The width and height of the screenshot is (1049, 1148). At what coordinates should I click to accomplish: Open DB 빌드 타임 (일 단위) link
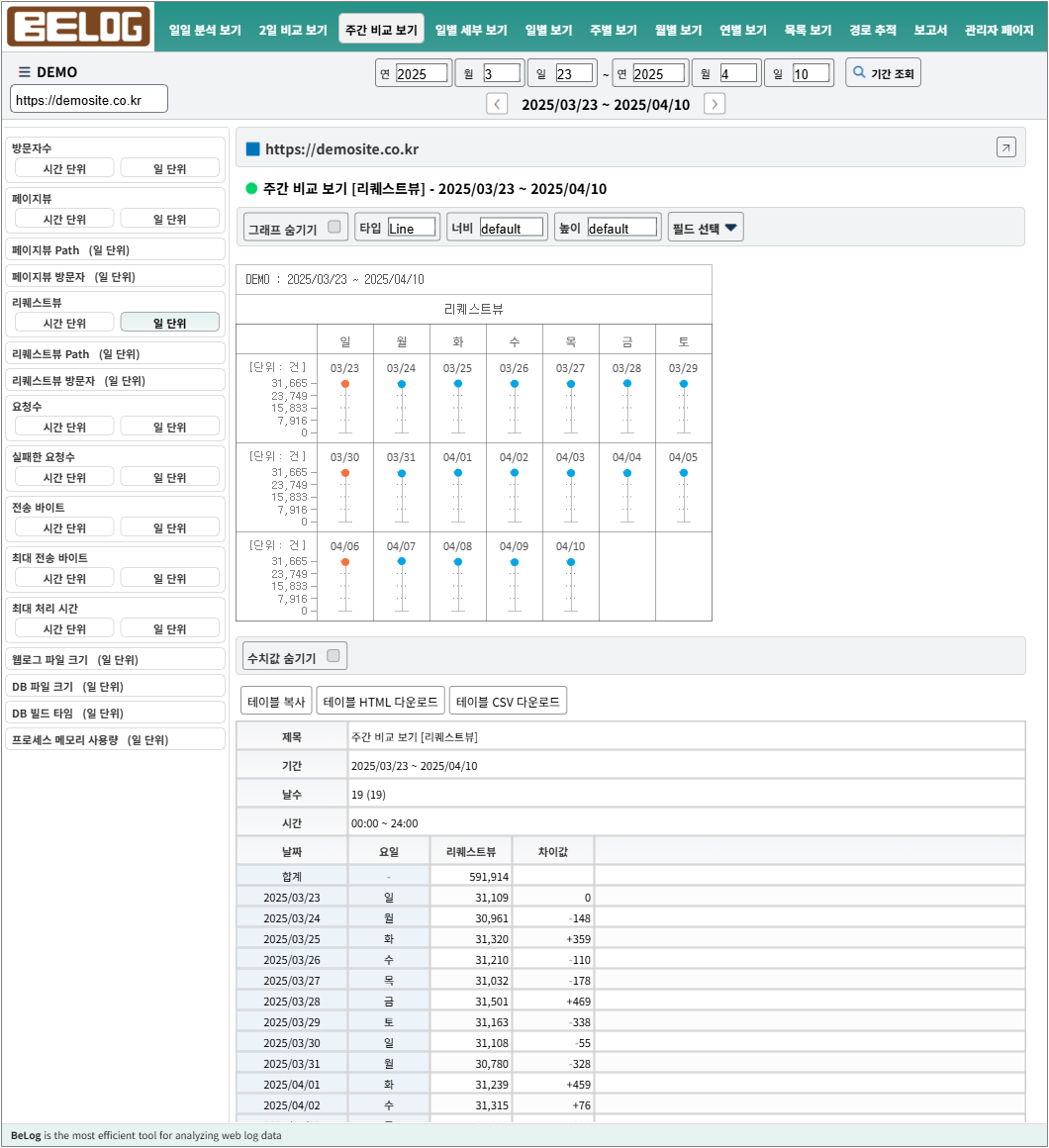[116, 714]
